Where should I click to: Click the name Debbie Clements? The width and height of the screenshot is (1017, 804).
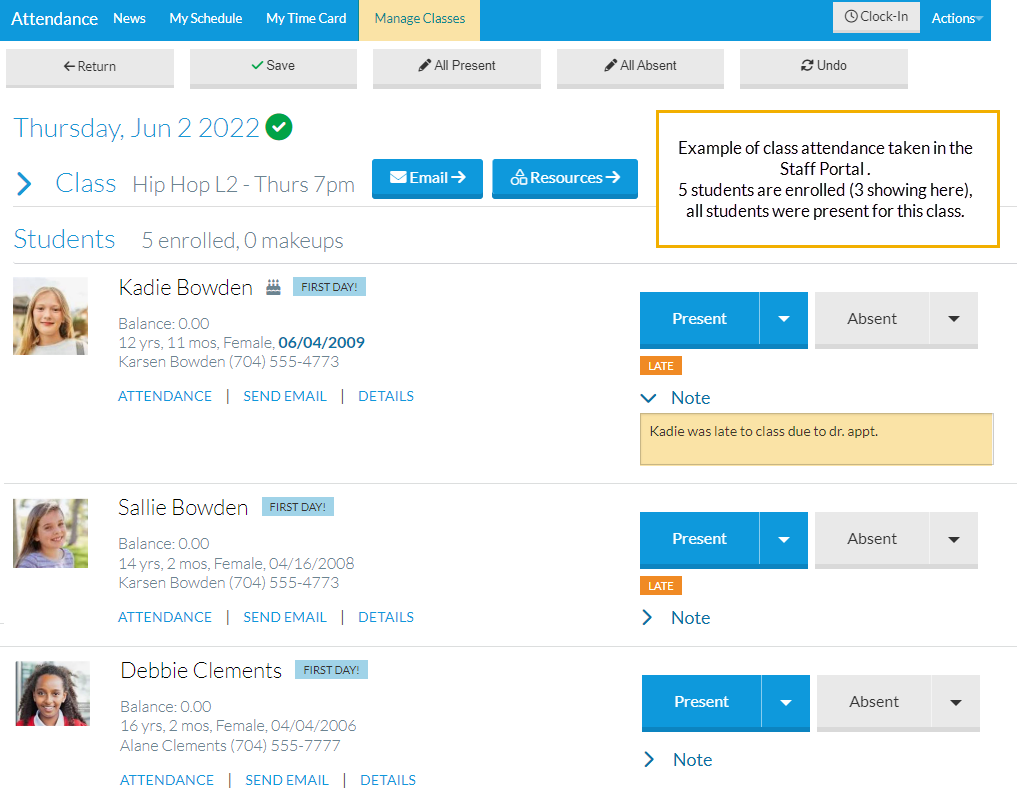tap(201, 670)
